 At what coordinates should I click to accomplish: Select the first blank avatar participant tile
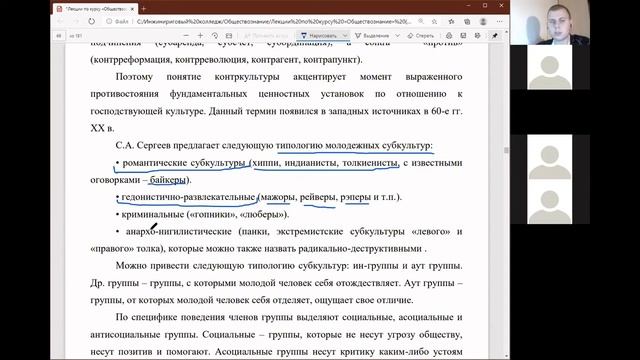point(550,67)
